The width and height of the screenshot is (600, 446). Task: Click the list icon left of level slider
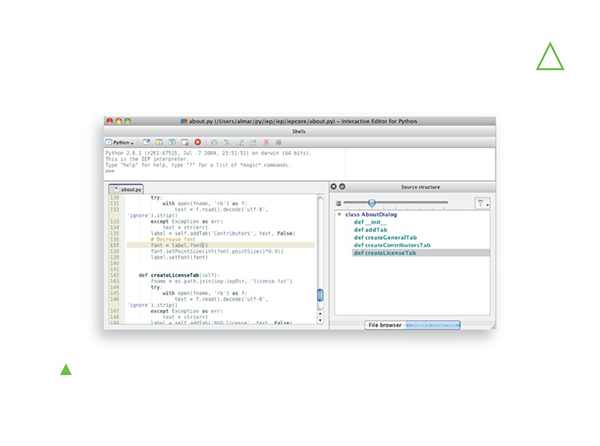(338, 203)
